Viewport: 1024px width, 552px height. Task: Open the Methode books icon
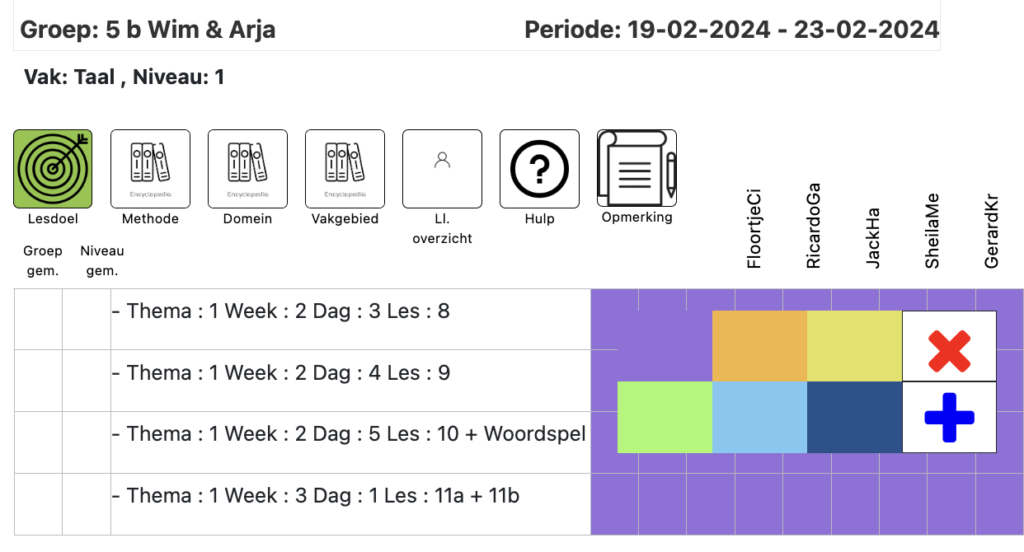click(x=150, y=168)
